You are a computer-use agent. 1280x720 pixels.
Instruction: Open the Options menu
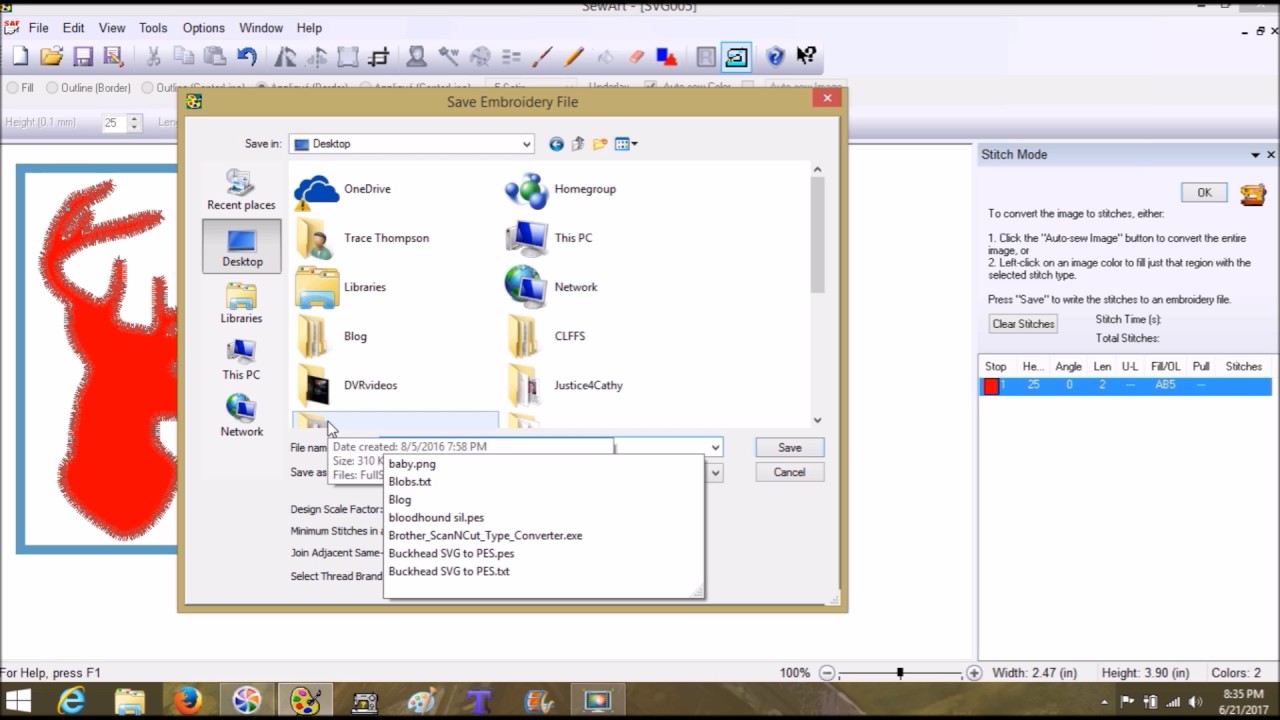pyautogui.click(x=204, y=28)
